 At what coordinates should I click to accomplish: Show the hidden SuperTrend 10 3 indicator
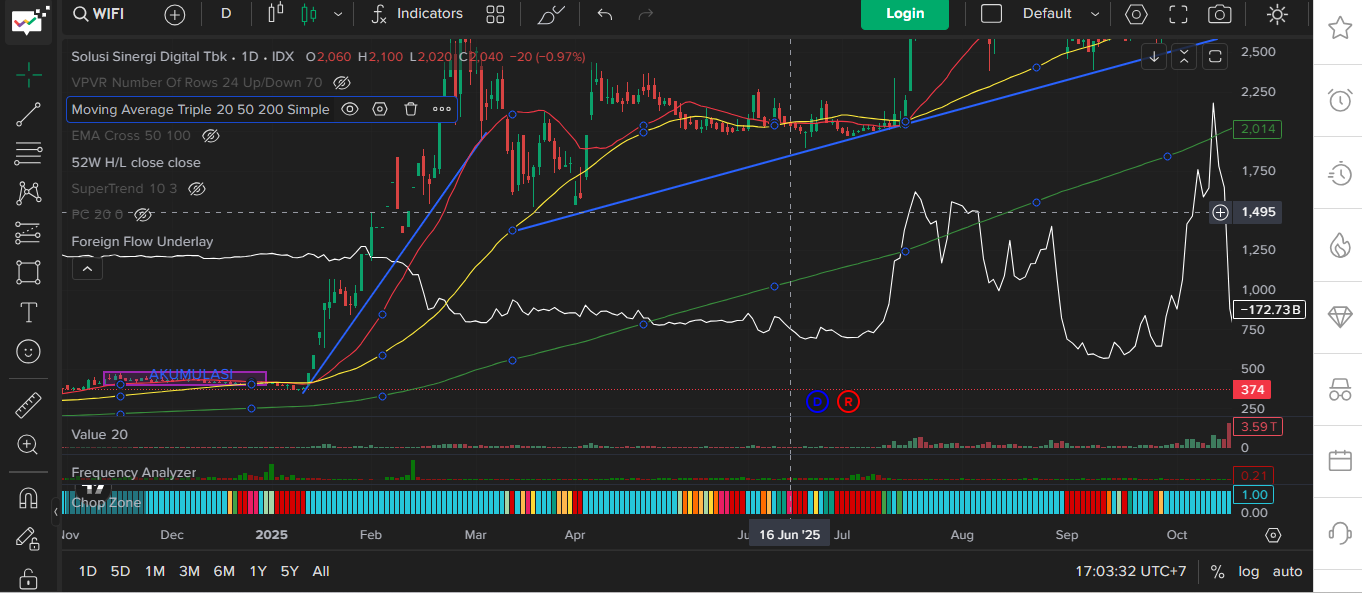(197, 188)
